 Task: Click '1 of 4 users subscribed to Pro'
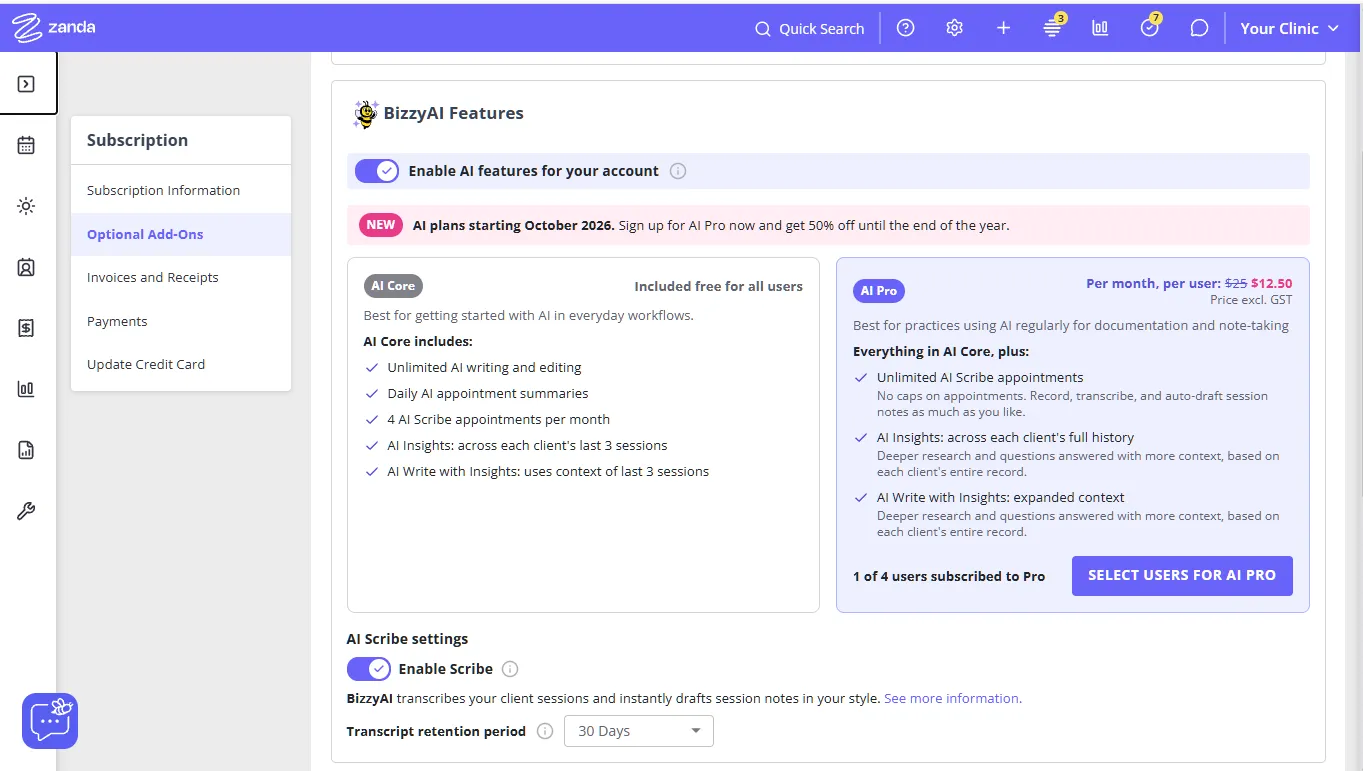tap(949, 576)
